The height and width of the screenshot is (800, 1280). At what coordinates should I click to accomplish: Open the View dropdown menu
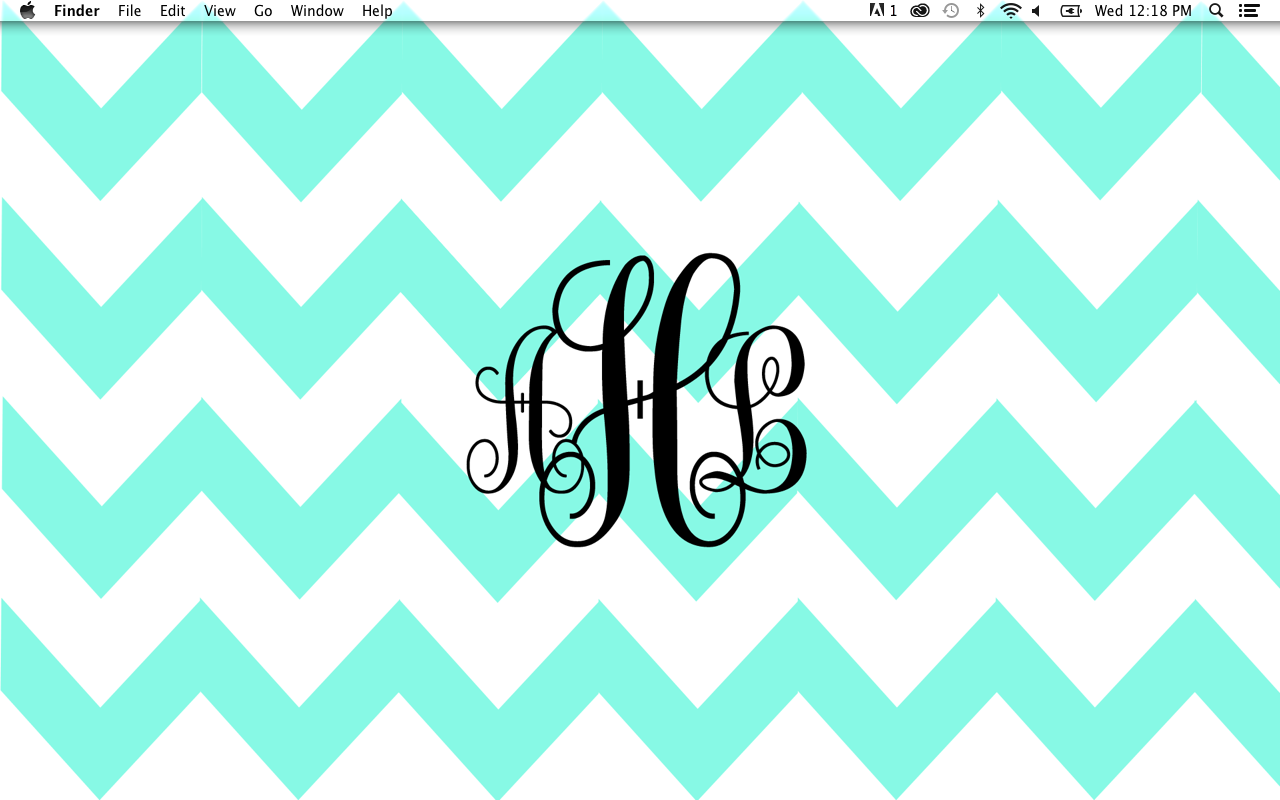click(219, 10)
